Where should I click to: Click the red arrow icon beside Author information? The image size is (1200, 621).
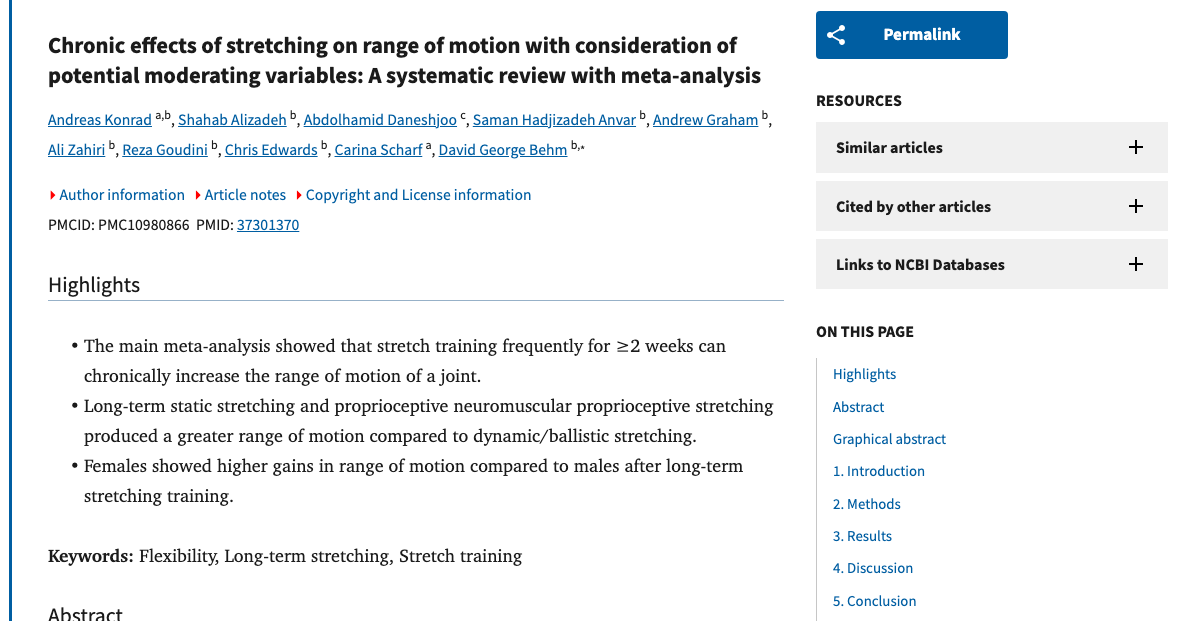[x=52, y=195]
